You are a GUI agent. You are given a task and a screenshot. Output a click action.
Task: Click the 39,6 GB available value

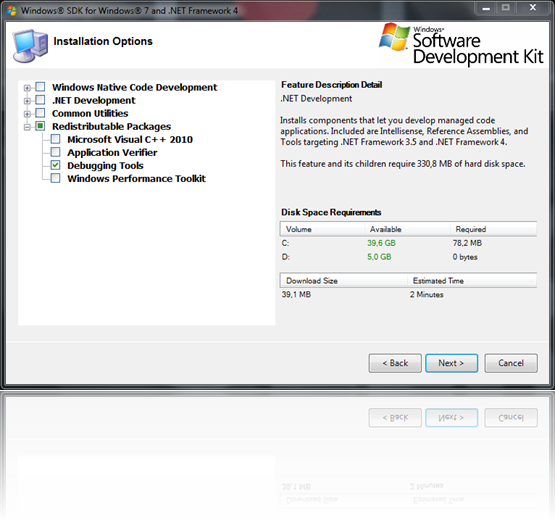(x=381, y=243)
